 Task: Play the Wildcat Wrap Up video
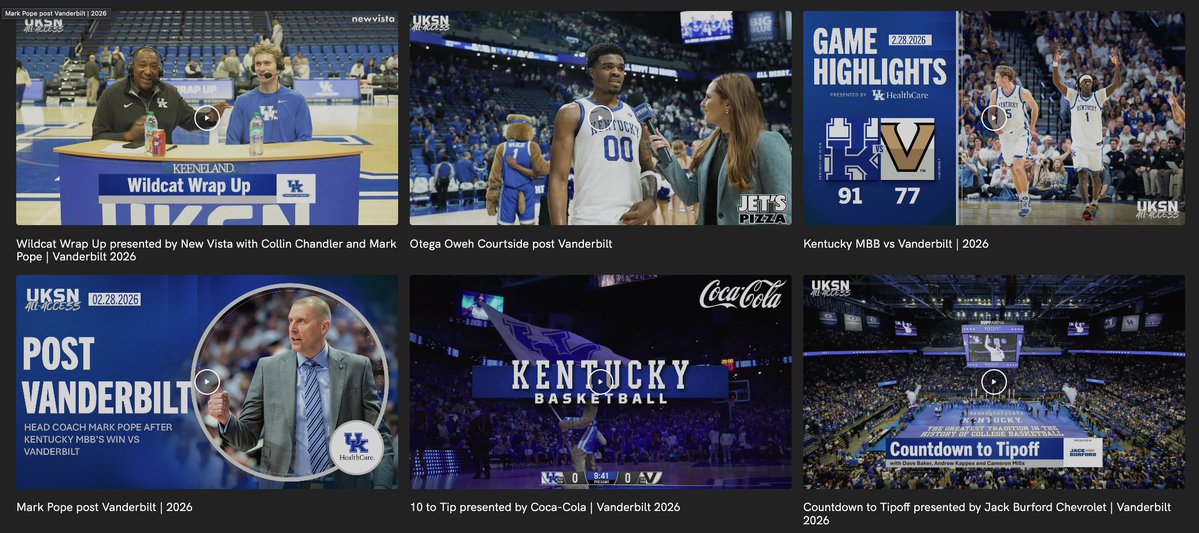tap(206, 118)
